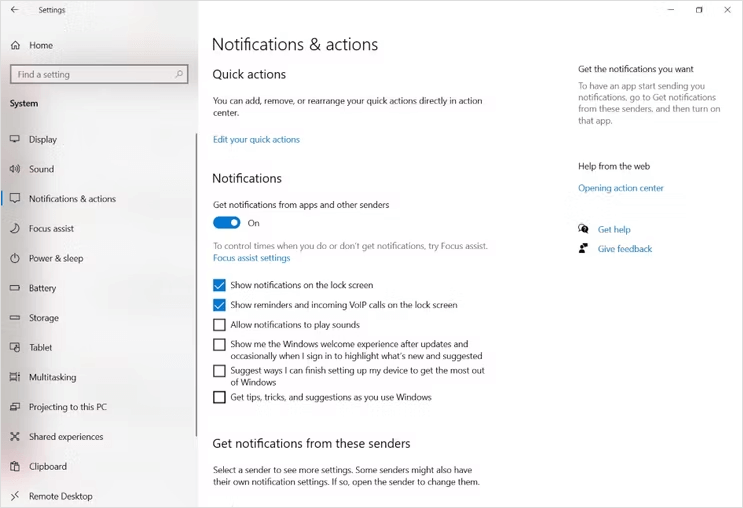This screenshot has width=743, height=508.
Task: Maximize the Settings window
Action: pos(699,9)
